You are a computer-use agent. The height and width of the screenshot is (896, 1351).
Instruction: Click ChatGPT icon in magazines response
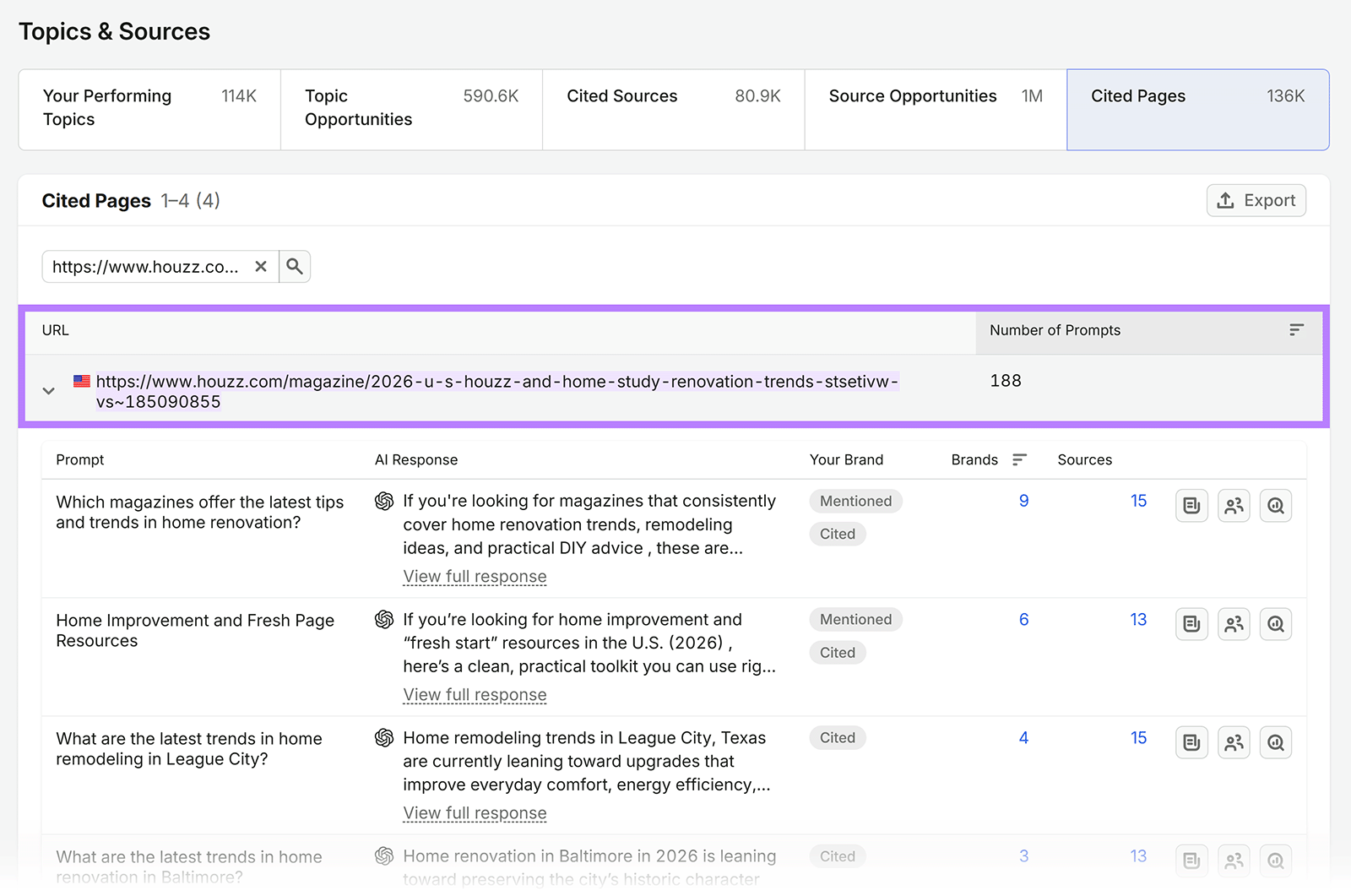click(384, 502)
